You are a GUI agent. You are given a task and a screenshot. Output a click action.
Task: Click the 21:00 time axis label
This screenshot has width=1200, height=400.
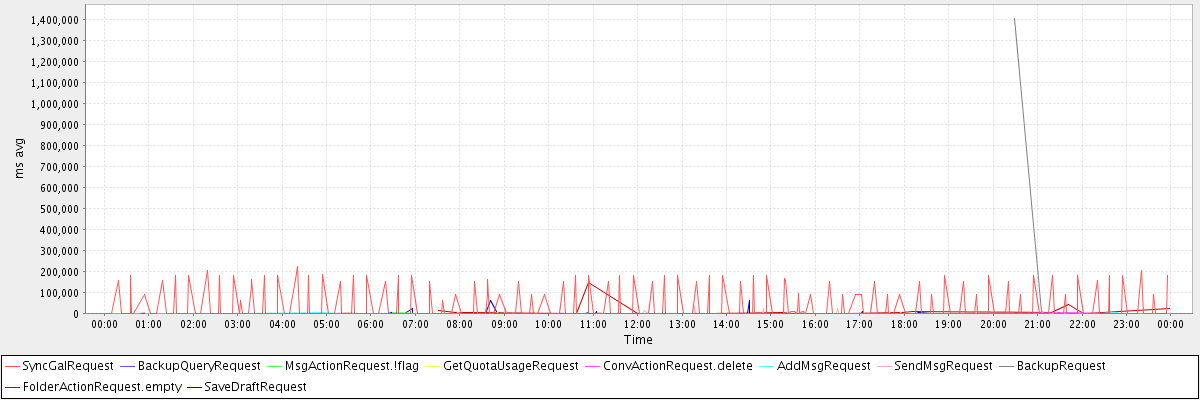tap(1037, 324)
